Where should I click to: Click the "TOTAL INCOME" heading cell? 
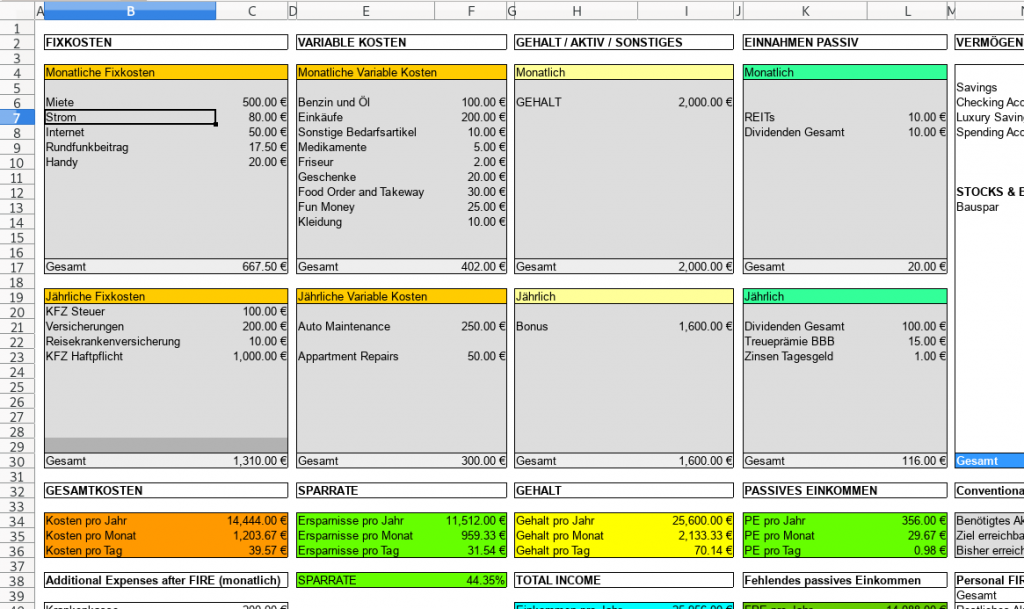click(624, 581)
